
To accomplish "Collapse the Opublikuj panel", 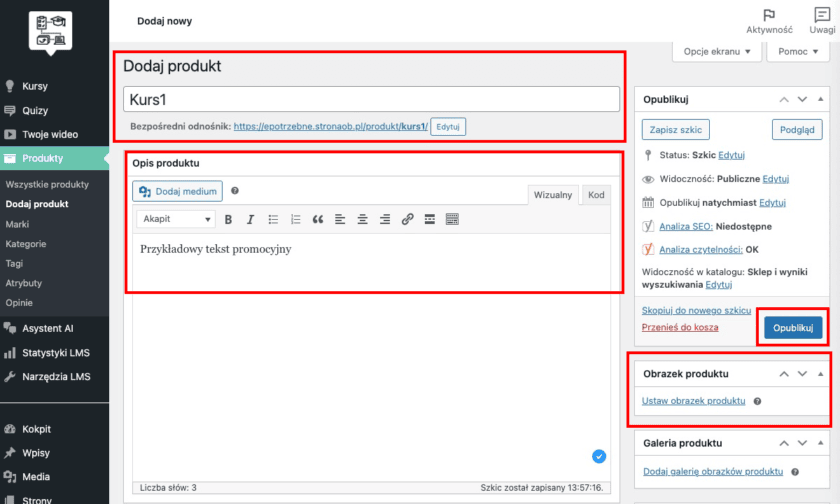I will click(x=820, y=99).
